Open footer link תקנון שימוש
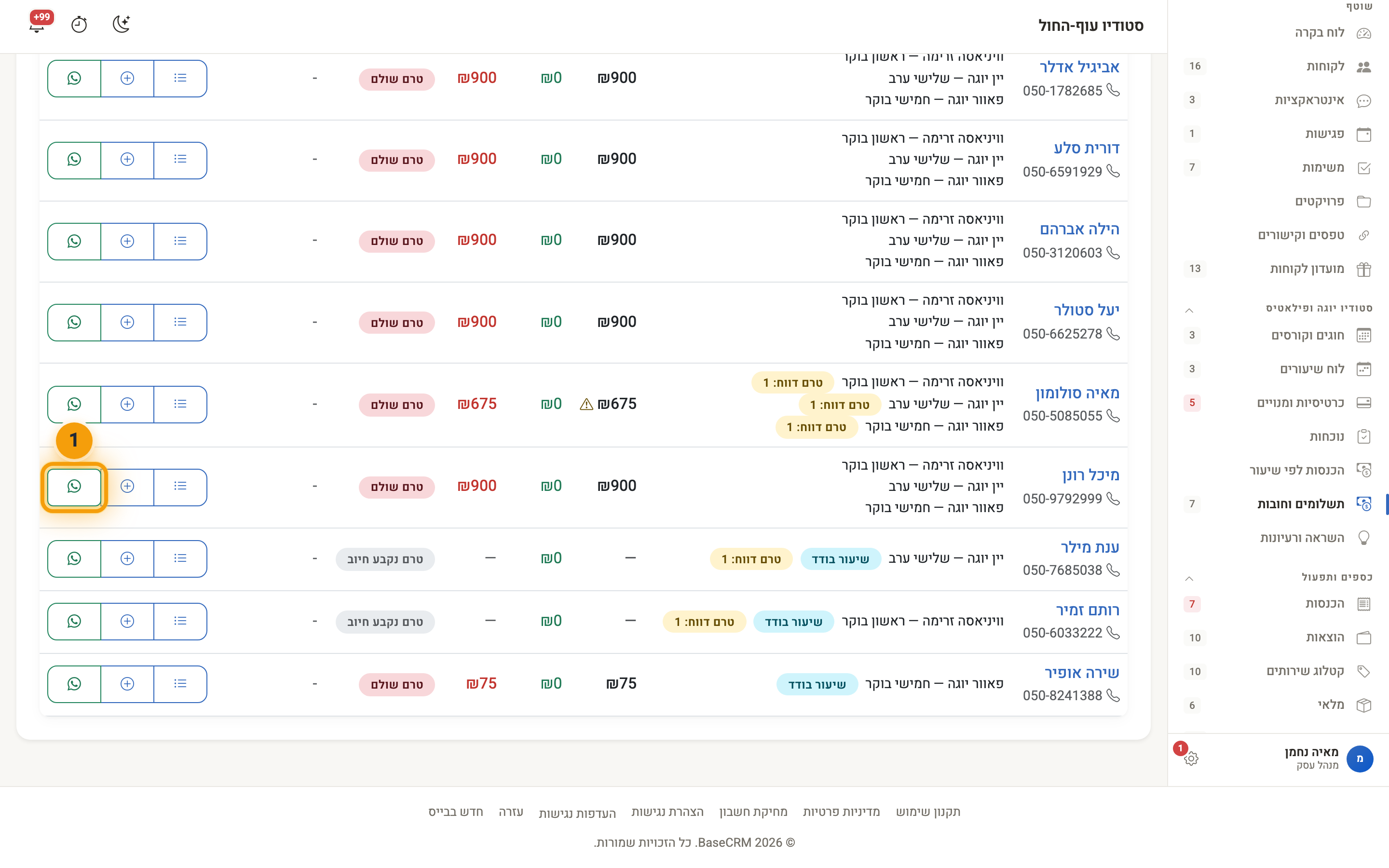This screenshot has height=868, width=1389. 928,812
